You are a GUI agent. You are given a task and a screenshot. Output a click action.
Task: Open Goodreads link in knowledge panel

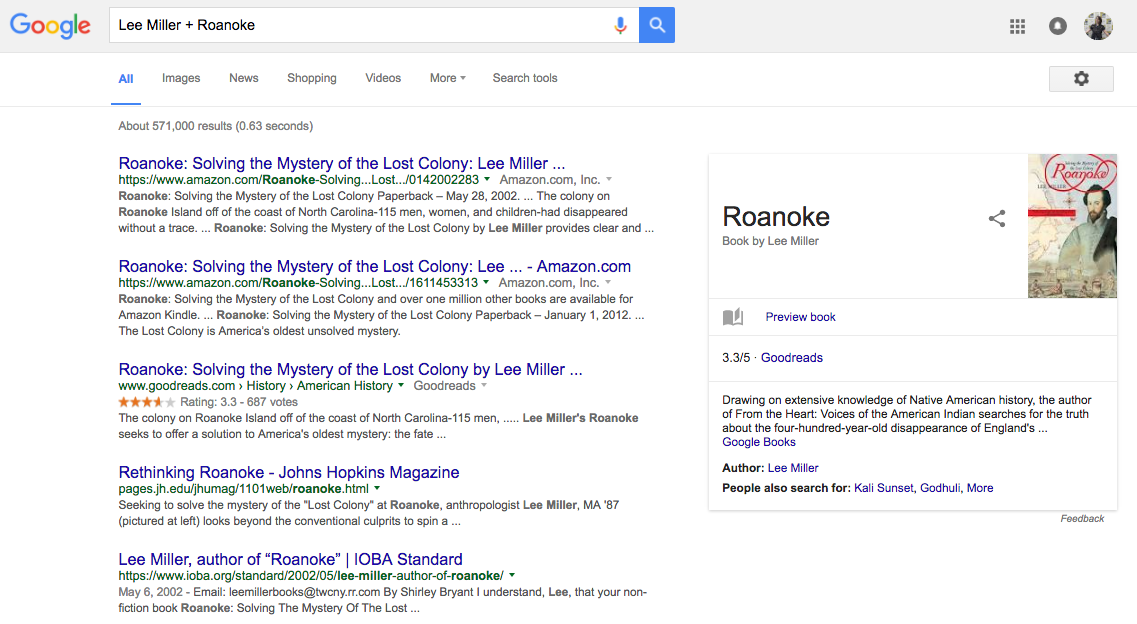(x=792, y=357)
